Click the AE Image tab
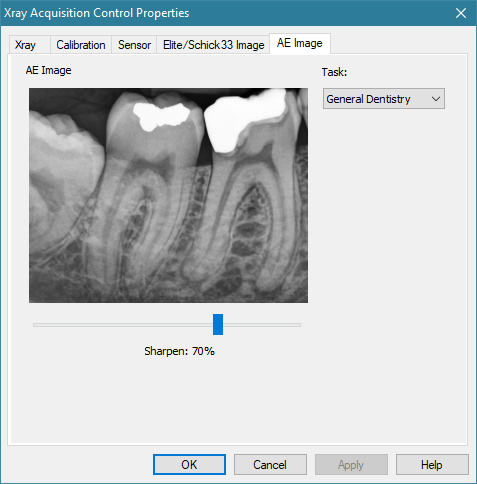This screenshot has height=484, width=477. click(300, 43)
